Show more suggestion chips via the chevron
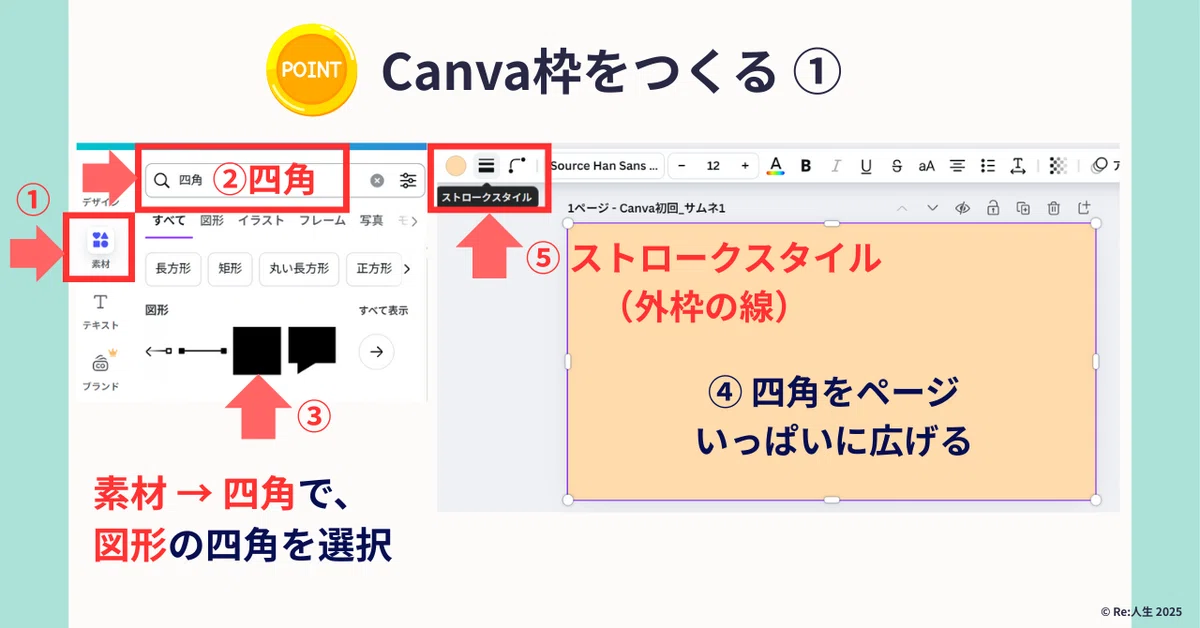 (407, 269)
